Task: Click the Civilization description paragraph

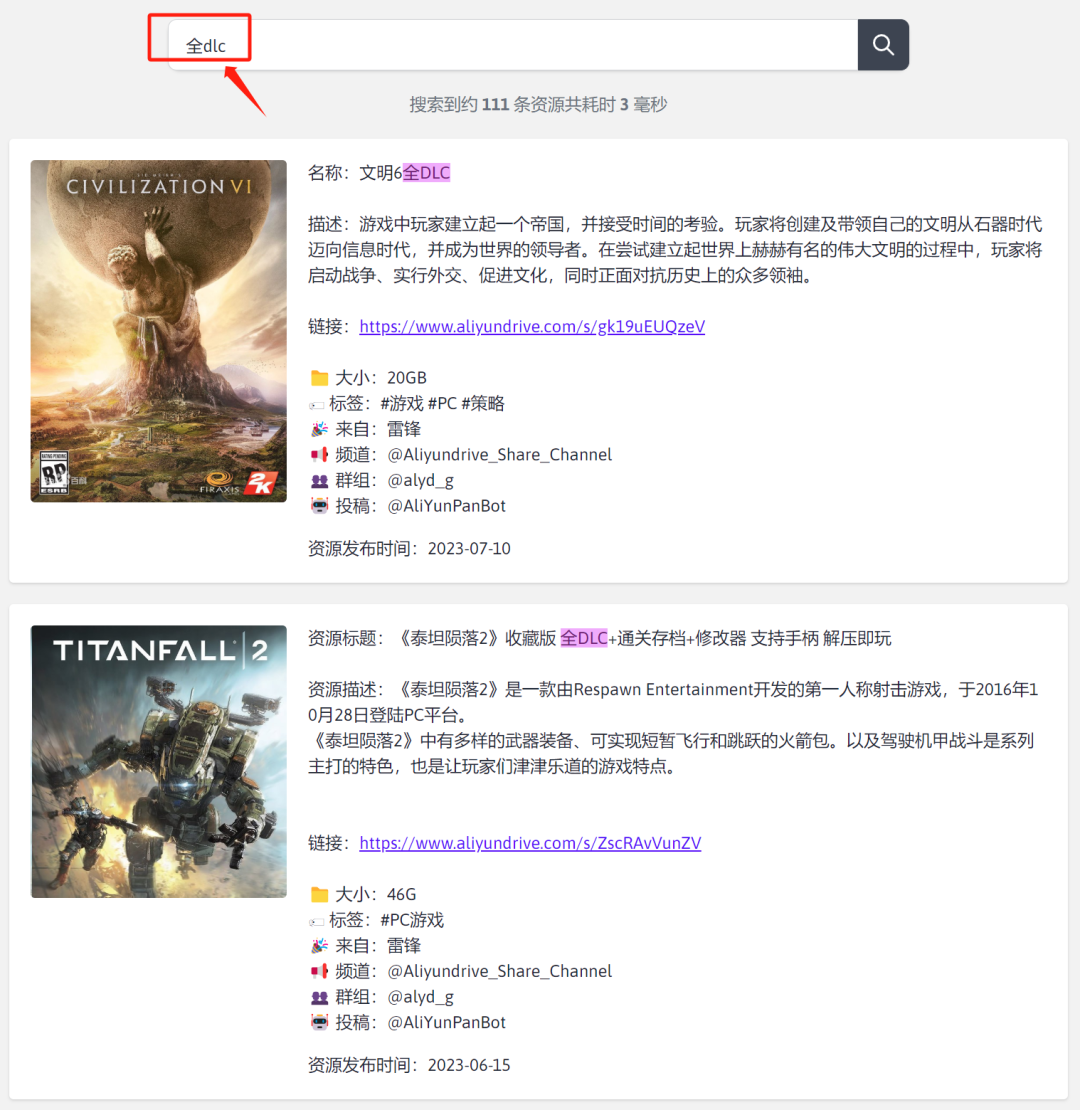Action: pyautogui.click(x=676, y=250)
